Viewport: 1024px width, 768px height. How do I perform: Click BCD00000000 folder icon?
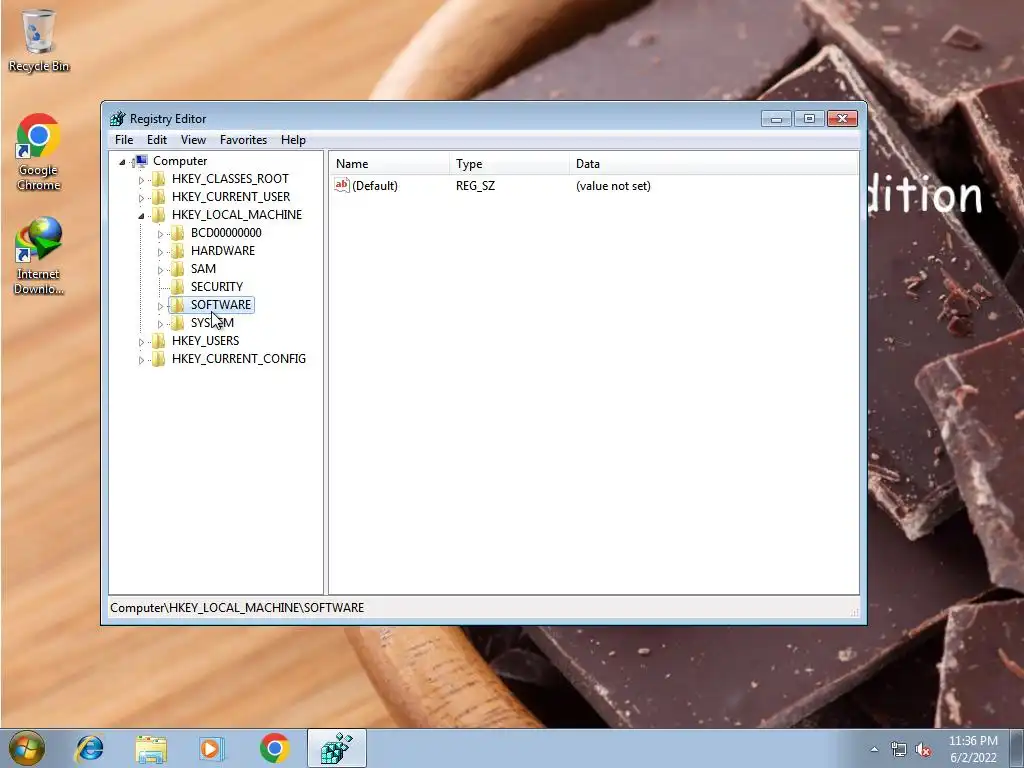(x=178, y=232)
